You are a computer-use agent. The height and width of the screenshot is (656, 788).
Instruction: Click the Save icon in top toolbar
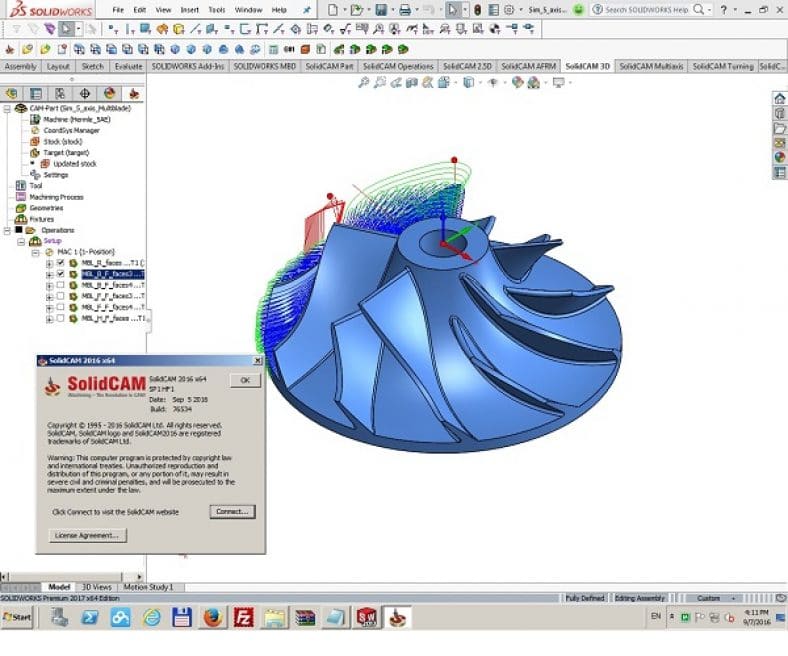(x=380, y=9)
